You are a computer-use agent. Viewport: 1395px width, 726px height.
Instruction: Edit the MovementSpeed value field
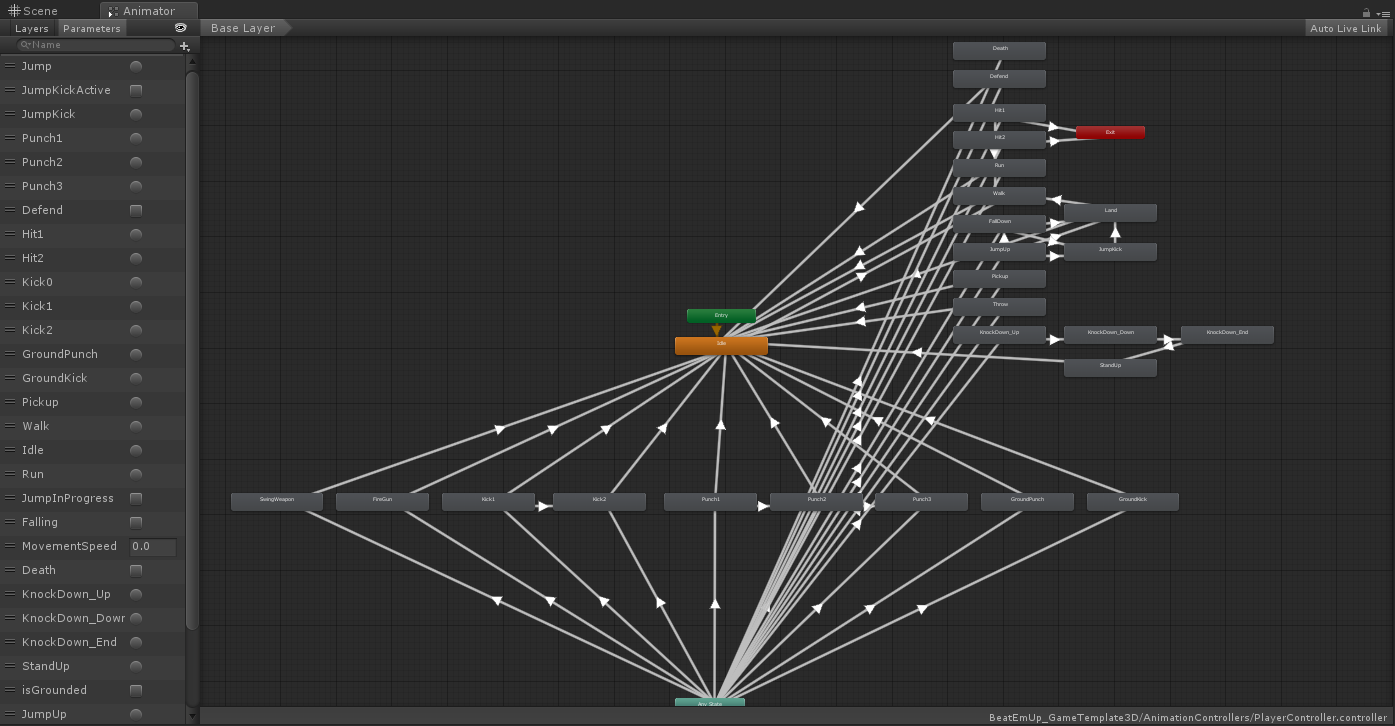153,546
